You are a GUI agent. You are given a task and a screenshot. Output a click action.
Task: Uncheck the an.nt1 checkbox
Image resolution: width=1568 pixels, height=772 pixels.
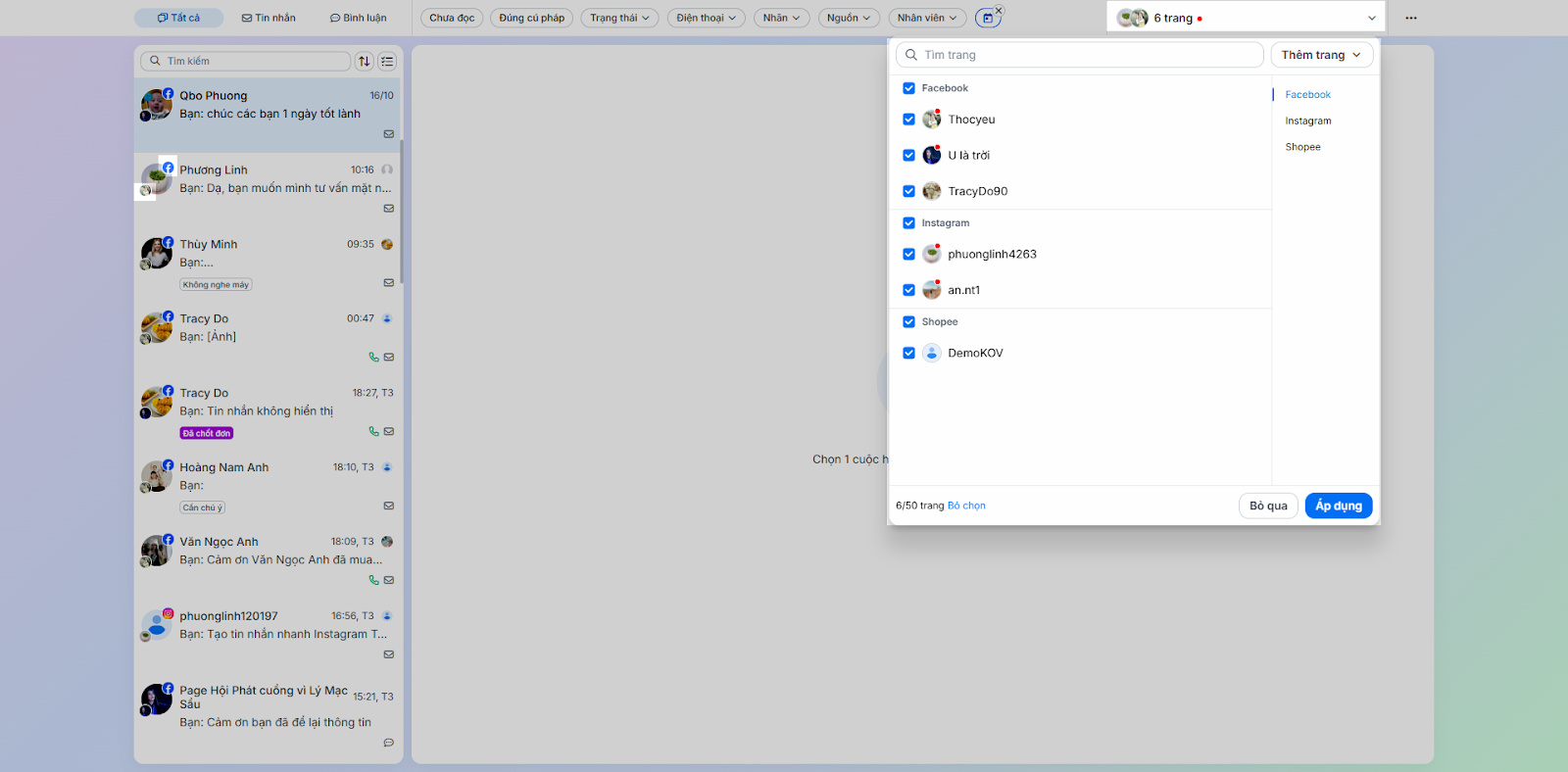point(909,290)
